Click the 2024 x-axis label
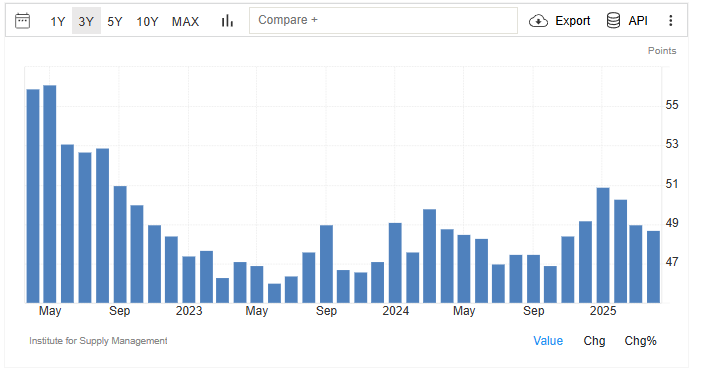This screenshot has height=372, width=701. [x=395, y=311]
